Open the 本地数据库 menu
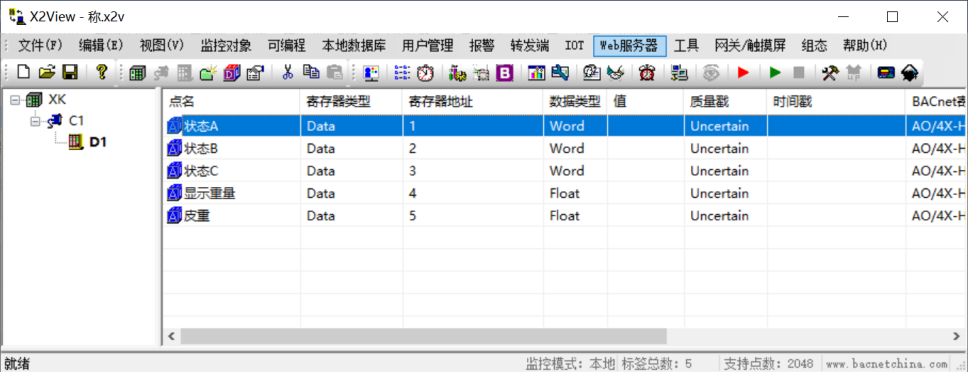This screenshot has width=969, height=372. tap(354, 45)
